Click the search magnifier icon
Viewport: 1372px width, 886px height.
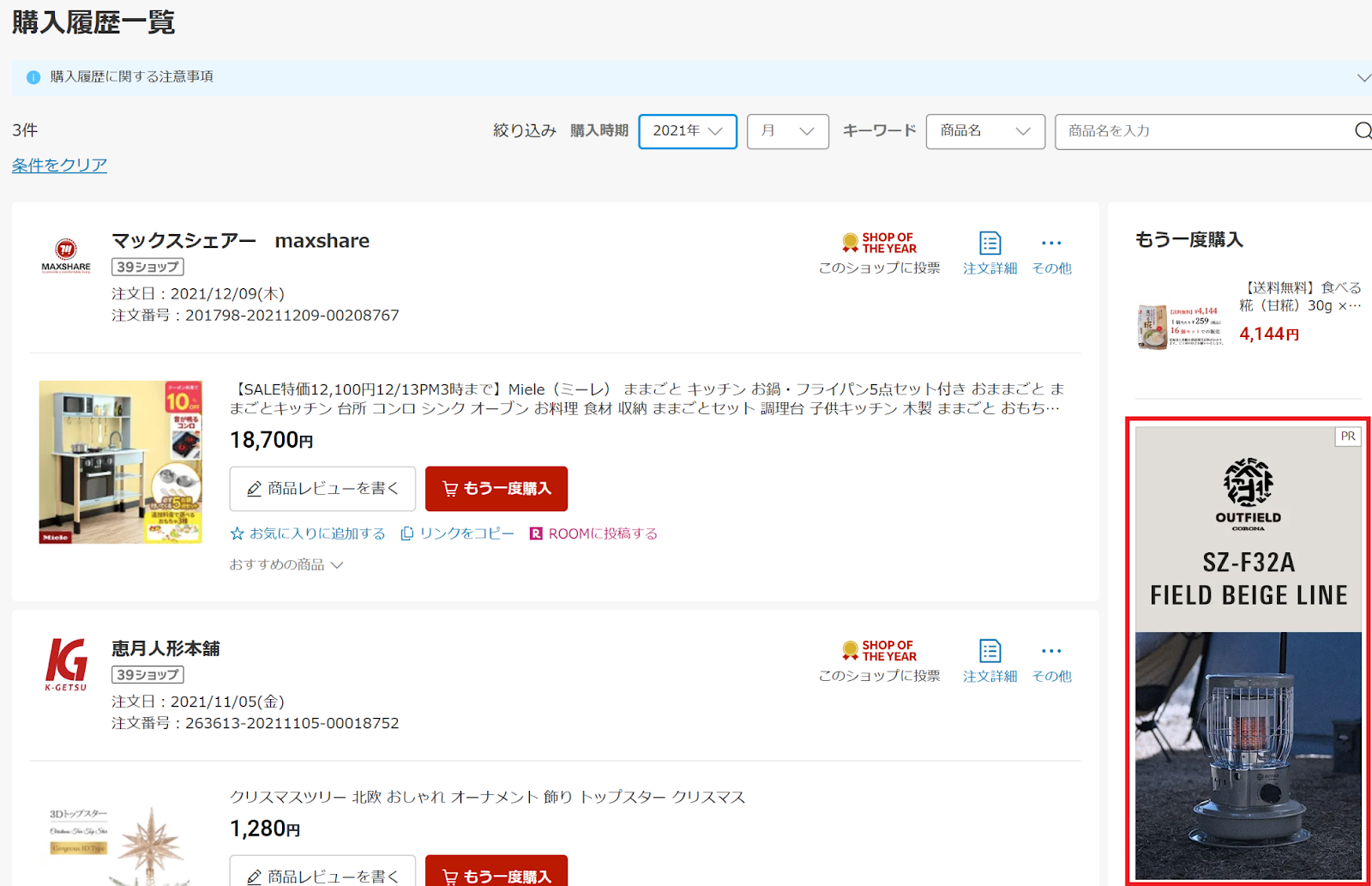point(1362,131)
